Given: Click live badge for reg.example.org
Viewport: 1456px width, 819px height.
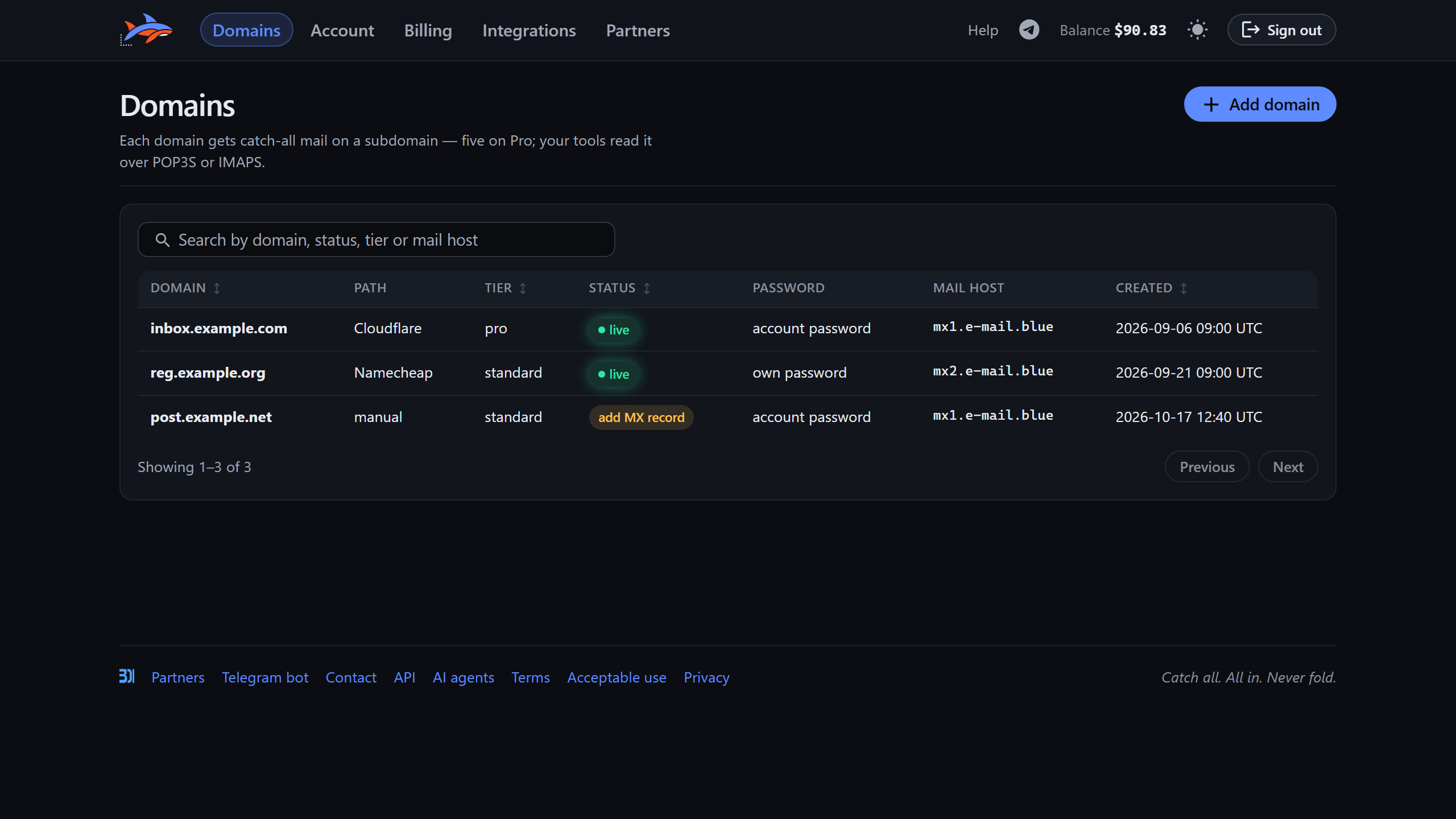Looking at the screenshot, I should coord(613,374).
